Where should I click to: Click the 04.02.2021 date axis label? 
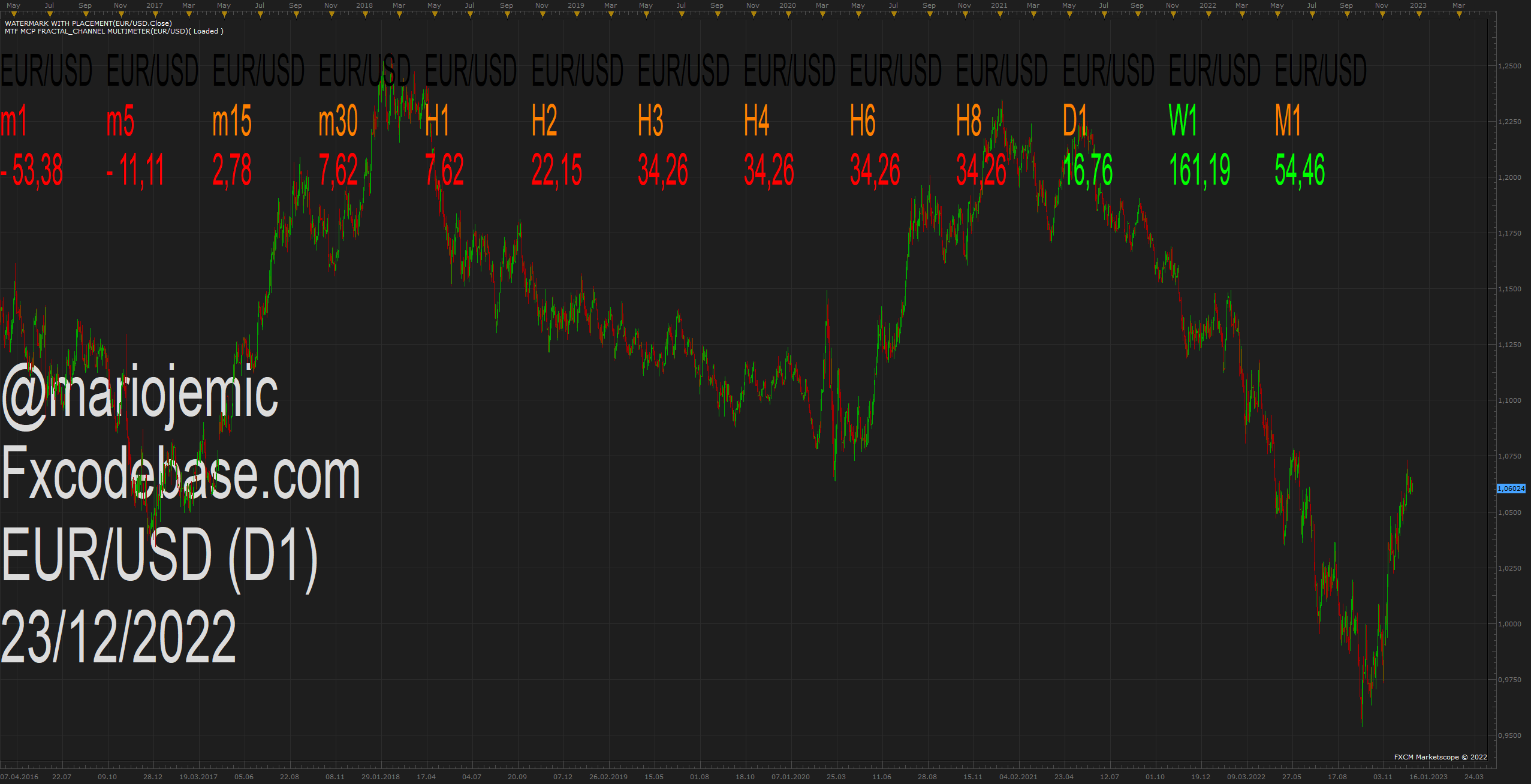coord(1018,777)
